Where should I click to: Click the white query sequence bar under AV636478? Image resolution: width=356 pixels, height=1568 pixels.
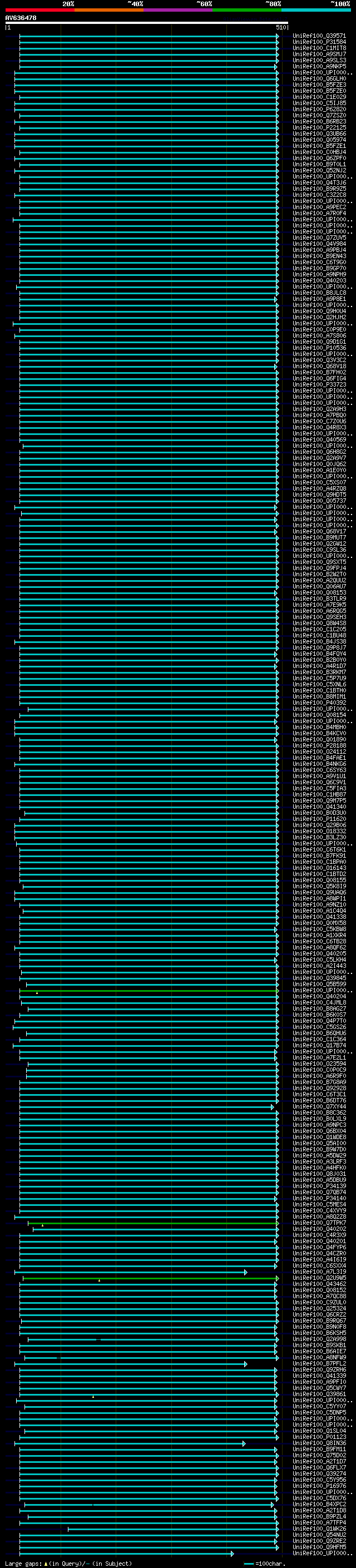point(147,23)
